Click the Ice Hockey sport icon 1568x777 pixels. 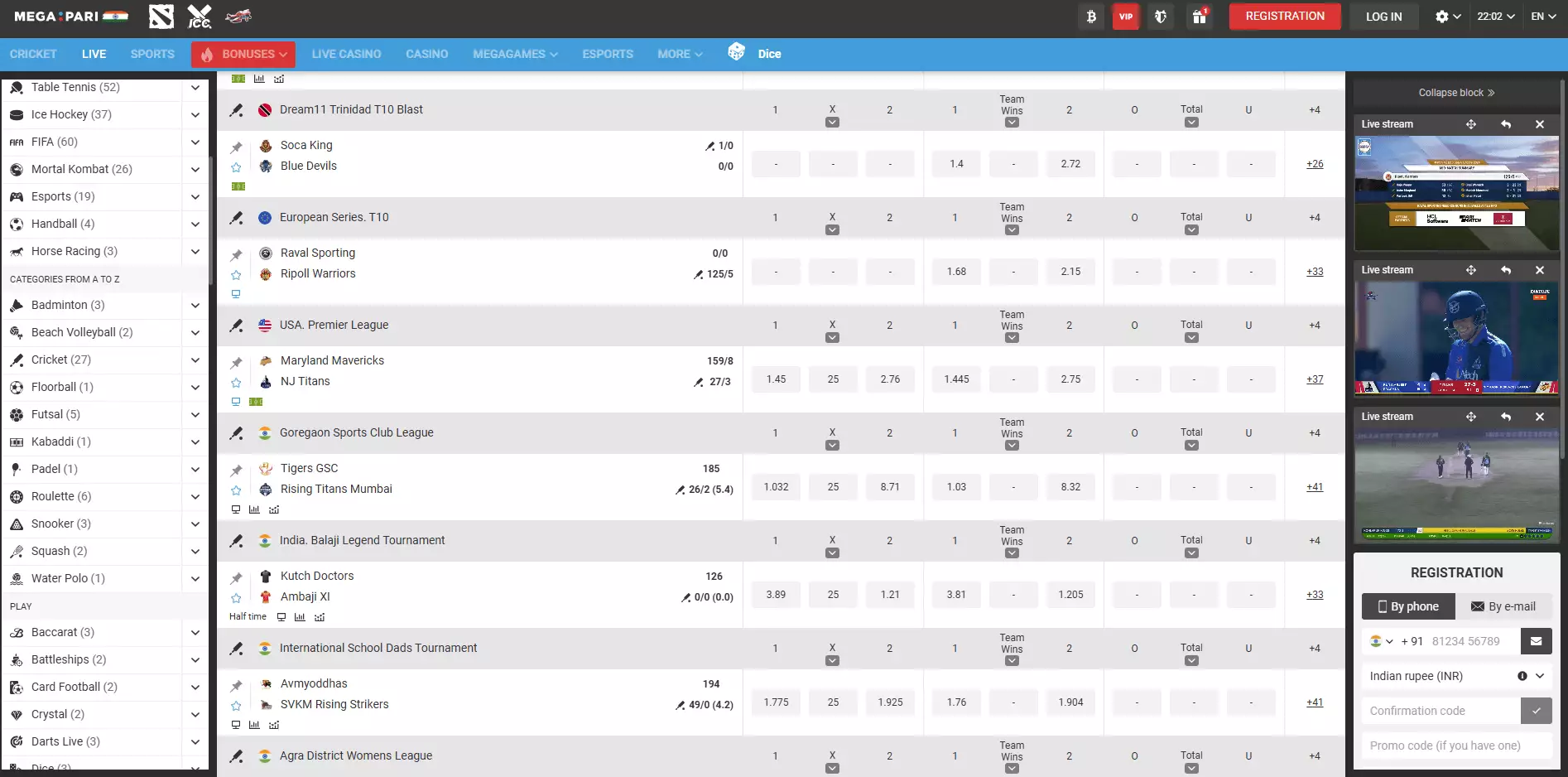pos(17,114)
